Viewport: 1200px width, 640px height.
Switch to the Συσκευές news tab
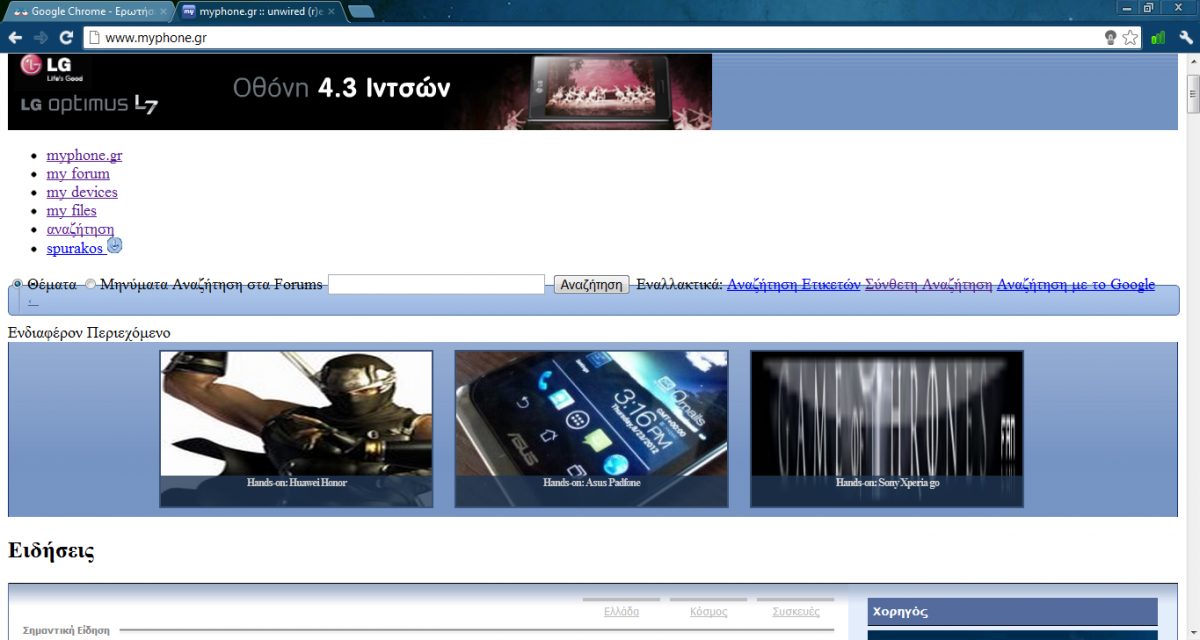(x=796, y=611)
